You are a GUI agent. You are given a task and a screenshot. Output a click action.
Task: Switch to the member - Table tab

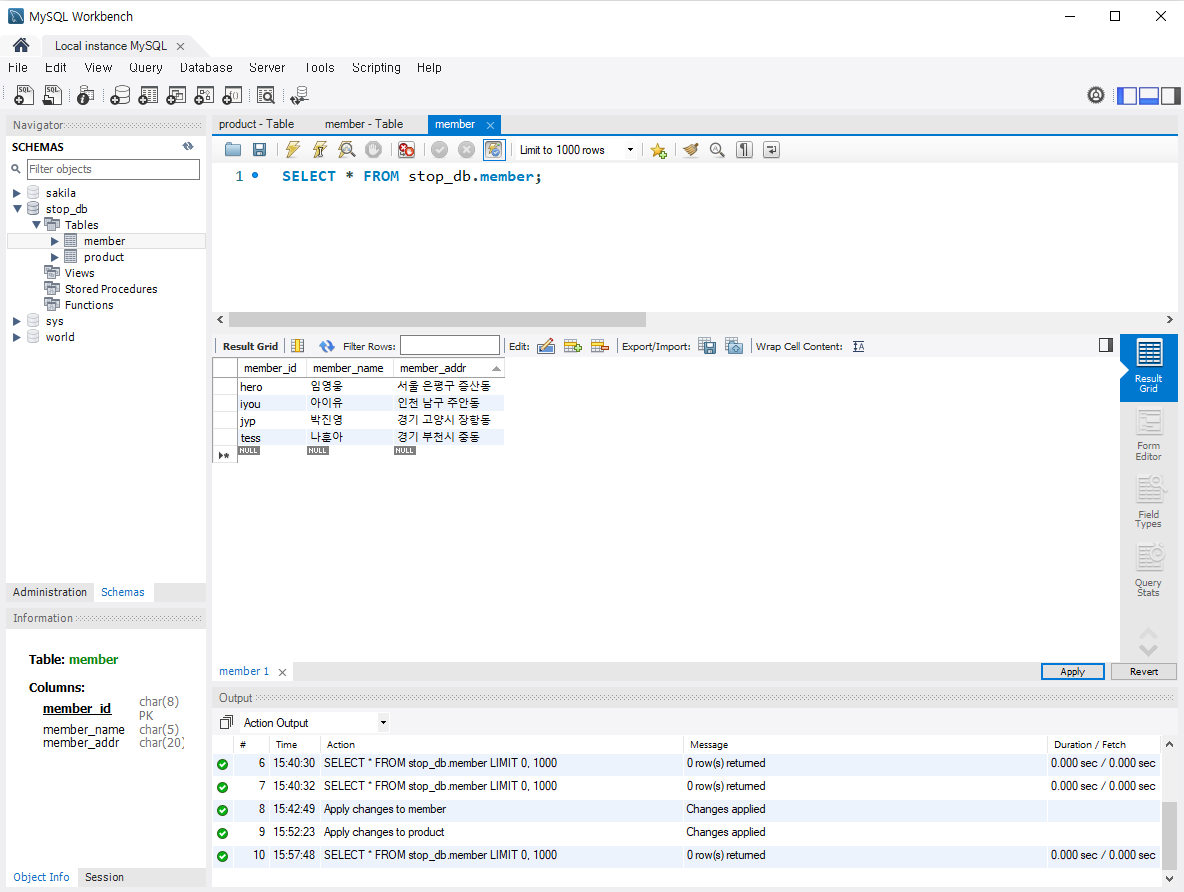click(x=364, y=124)
